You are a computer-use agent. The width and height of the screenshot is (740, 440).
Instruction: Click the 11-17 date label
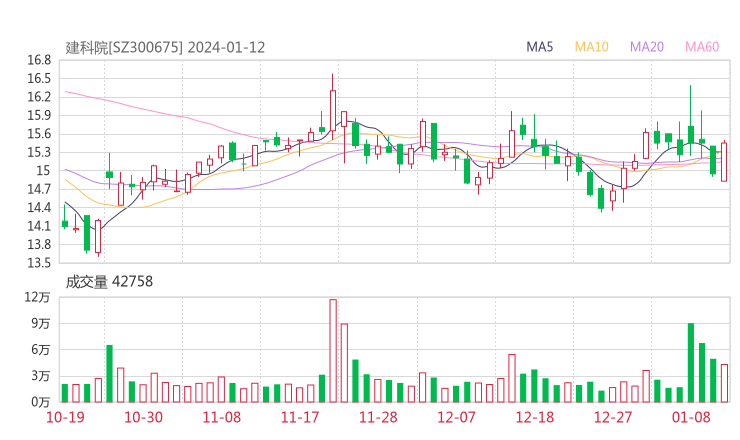[300, 417]
